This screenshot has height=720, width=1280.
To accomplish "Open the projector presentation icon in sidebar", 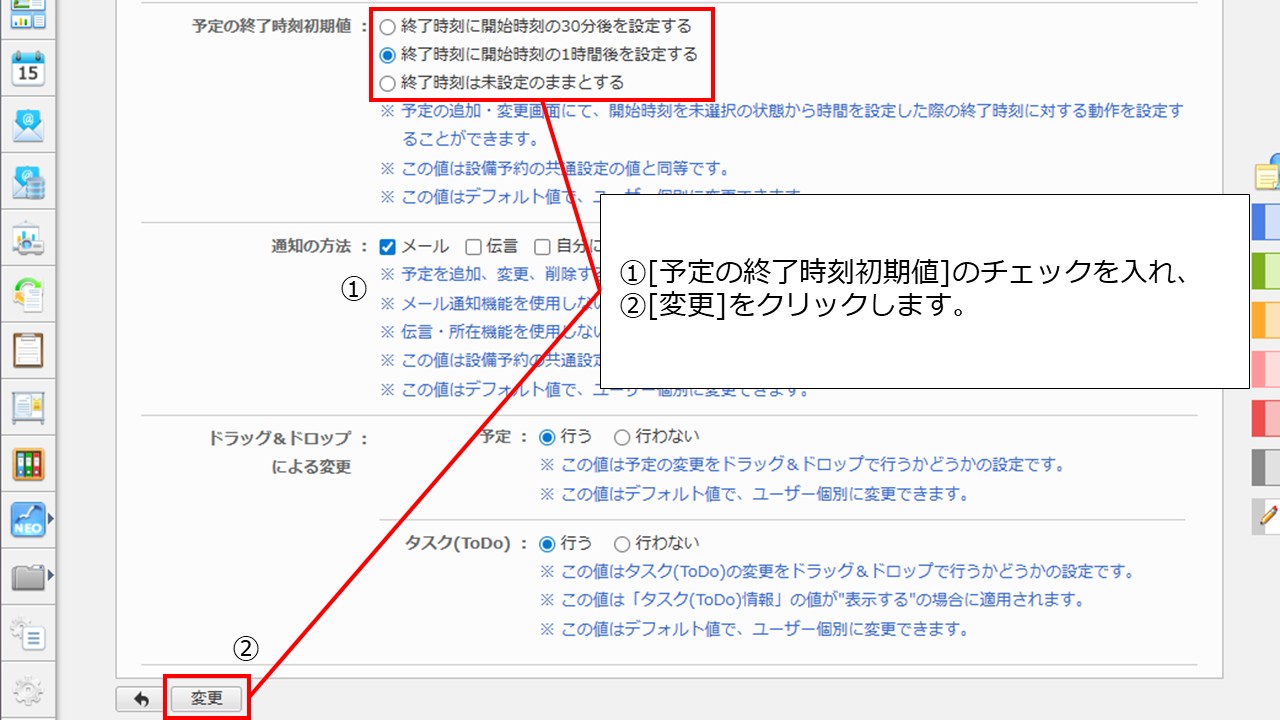I will pyautogui.click(x=28, y=239).
